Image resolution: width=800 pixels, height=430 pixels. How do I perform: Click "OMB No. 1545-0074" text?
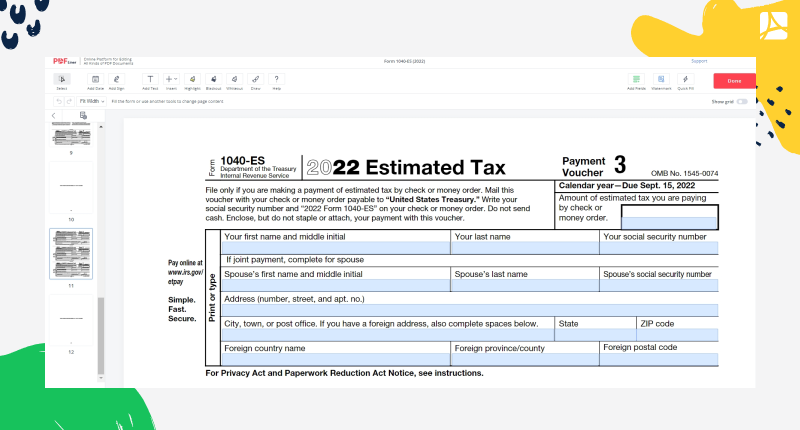click(x=684, y=173)
